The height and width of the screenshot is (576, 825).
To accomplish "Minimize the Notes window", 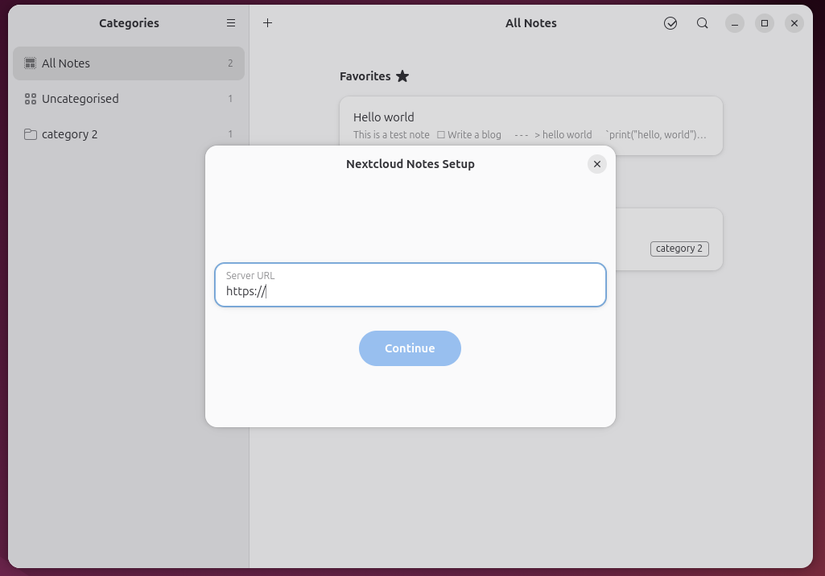I will tap(735, 23).
